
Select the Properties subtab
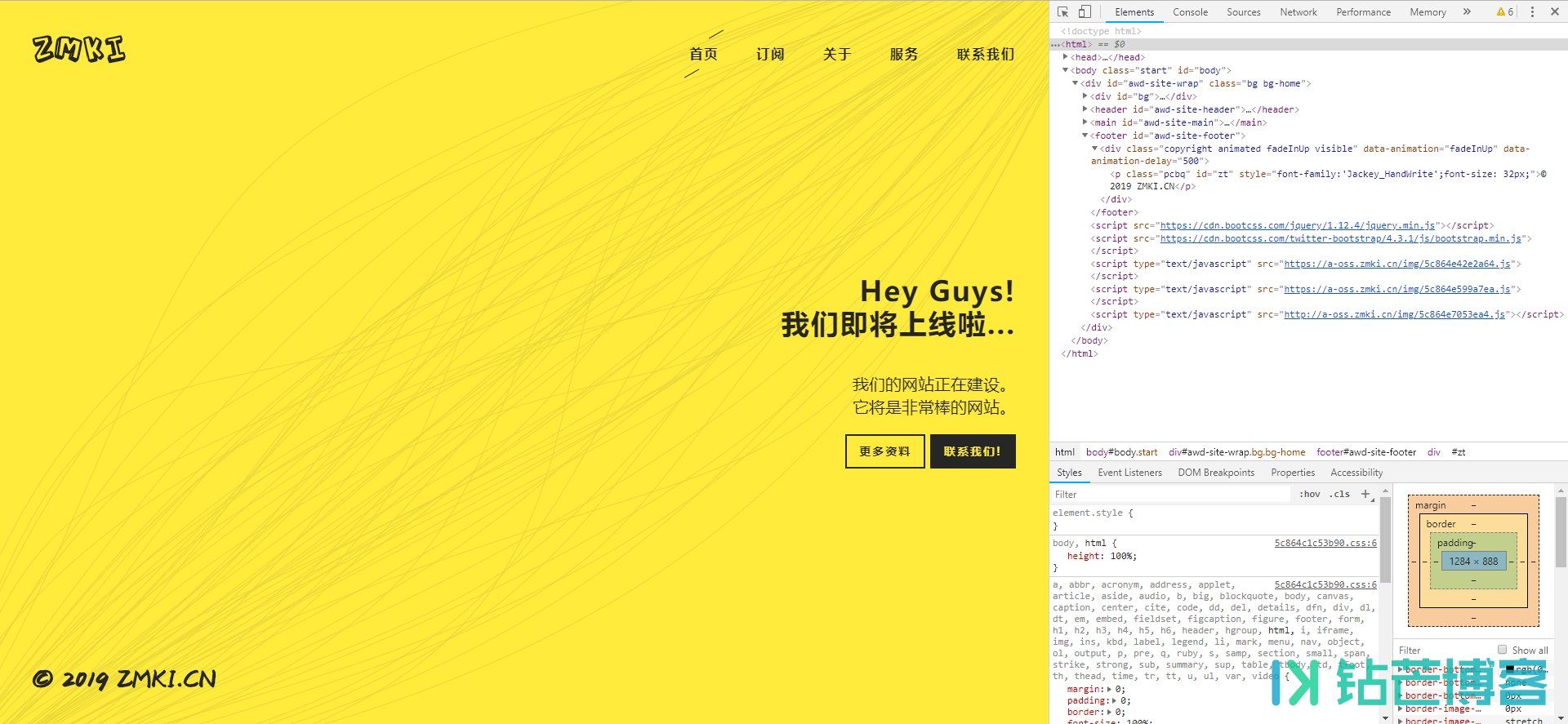click(x=1293, y=472)
